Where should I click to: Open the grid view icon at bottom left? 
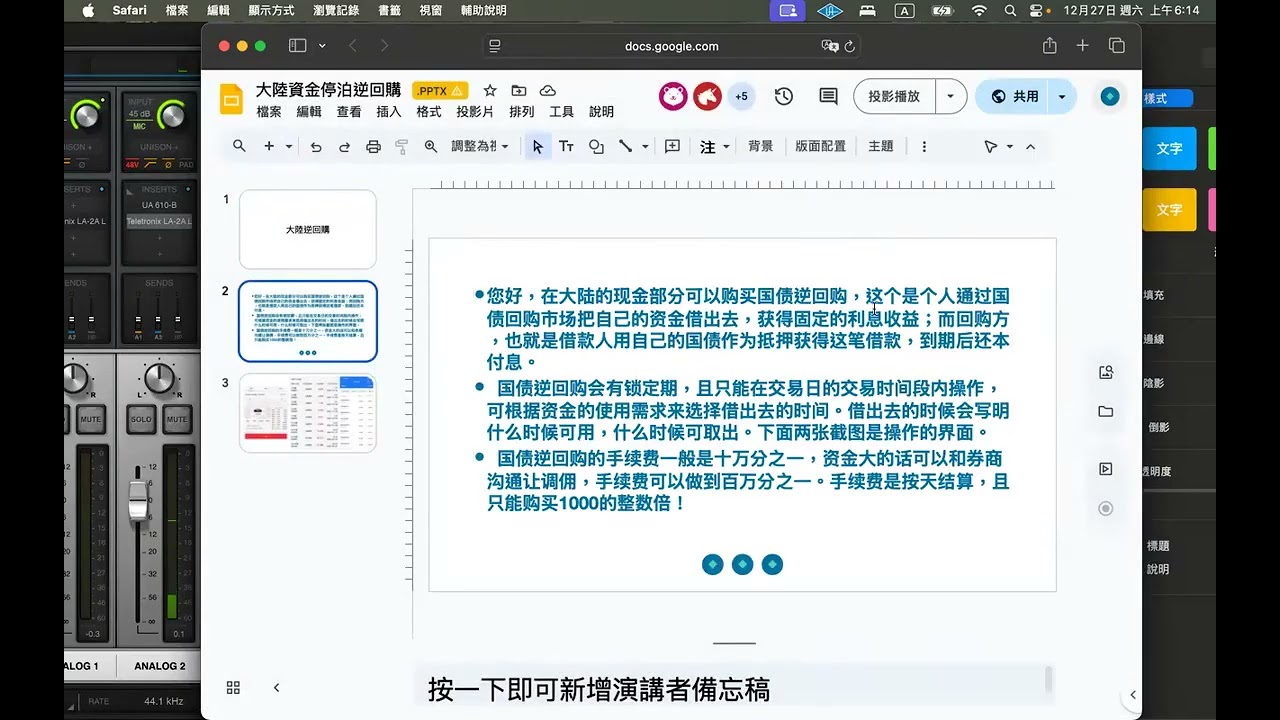[x=233, y=687]
